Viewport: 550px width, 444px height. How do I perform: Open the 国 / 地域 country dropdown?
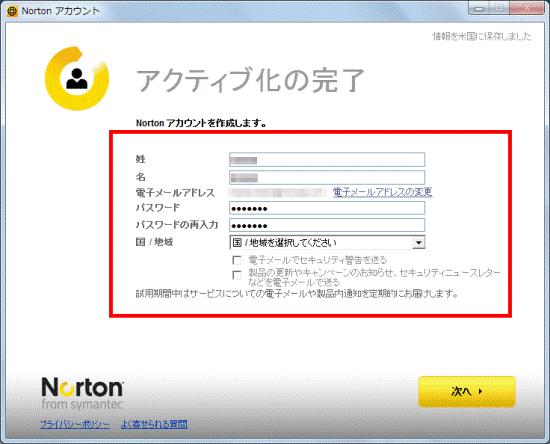click(327, 242)
